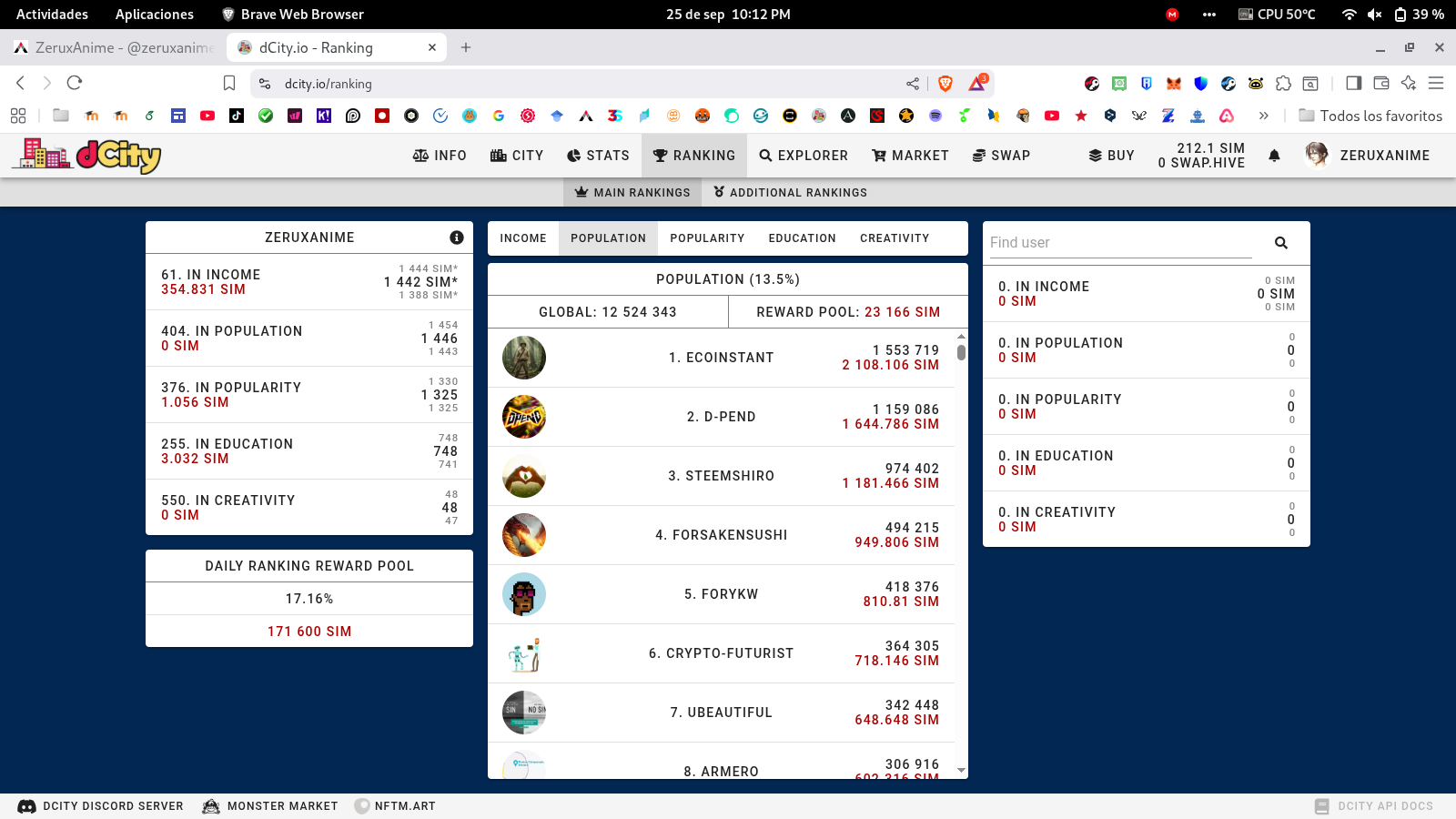This screenshot has width=1456, height=819.
Task: Open the Aplicaciones menu
Action: (155, 15)
